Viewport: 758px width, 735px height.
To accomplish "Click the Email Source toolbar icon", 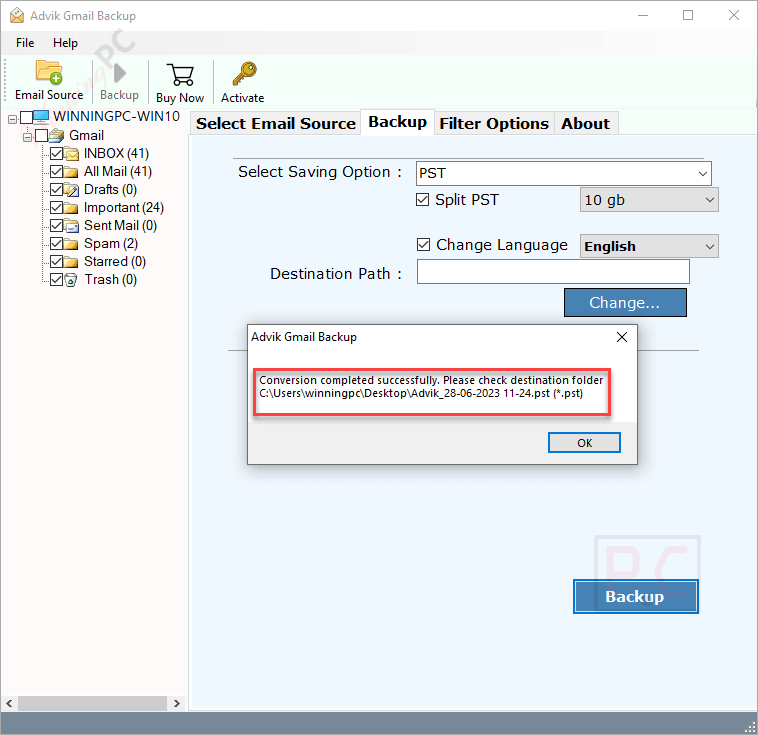I will point(49,73).
